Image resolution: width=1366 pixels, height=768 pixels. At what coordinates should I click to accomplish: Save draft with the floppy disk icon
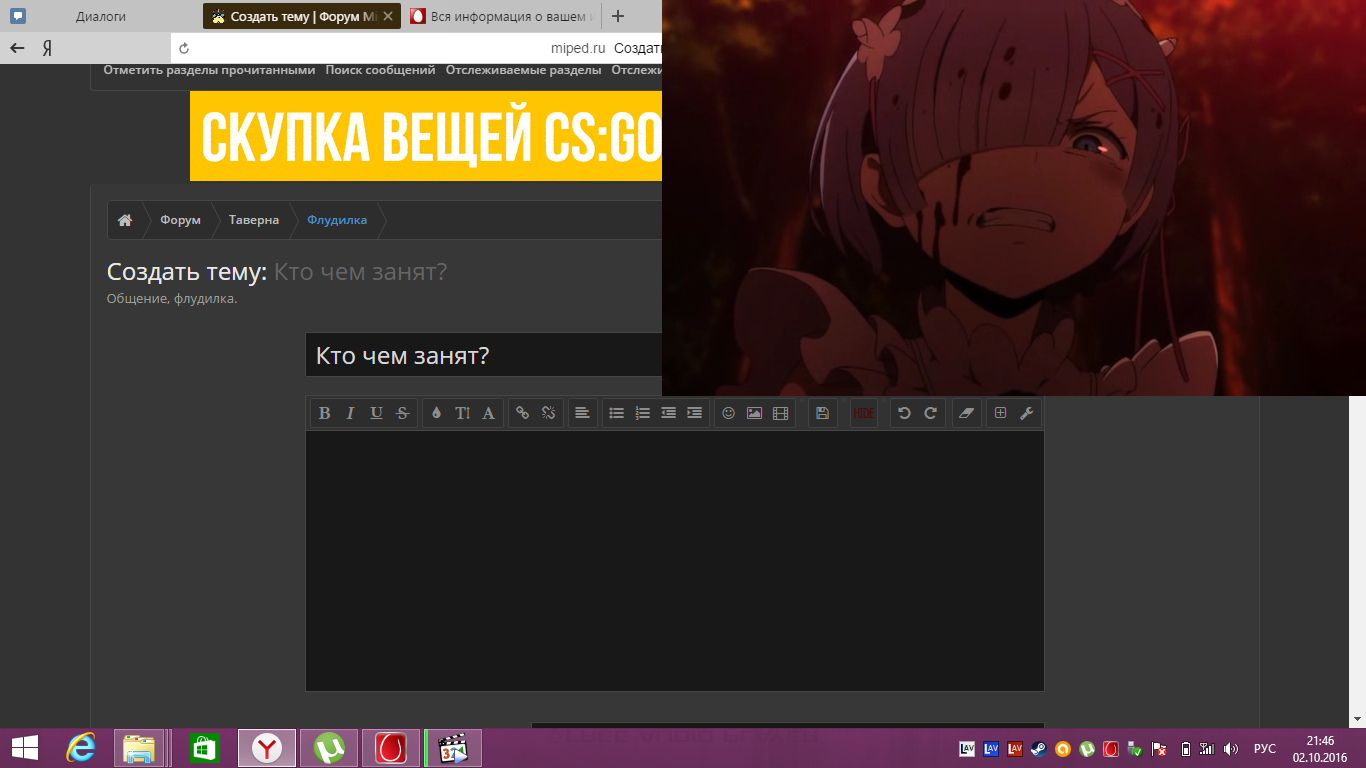tap(822, 413)
